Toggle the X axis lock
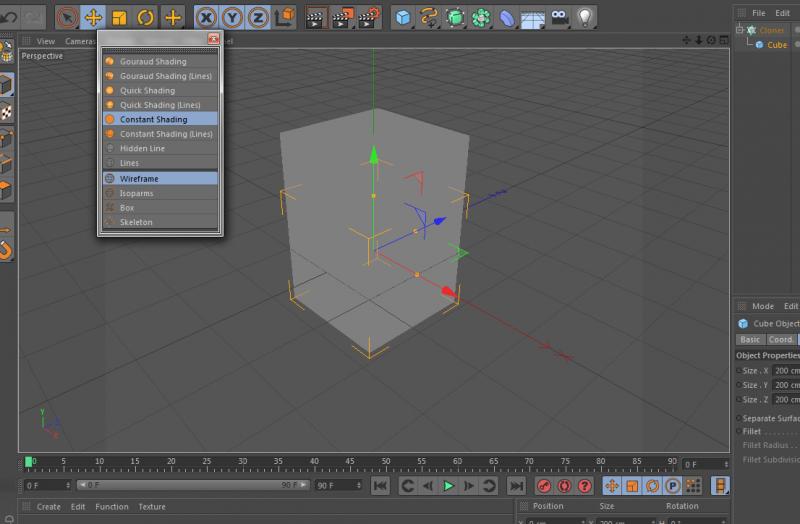 [x=207, y=17]
